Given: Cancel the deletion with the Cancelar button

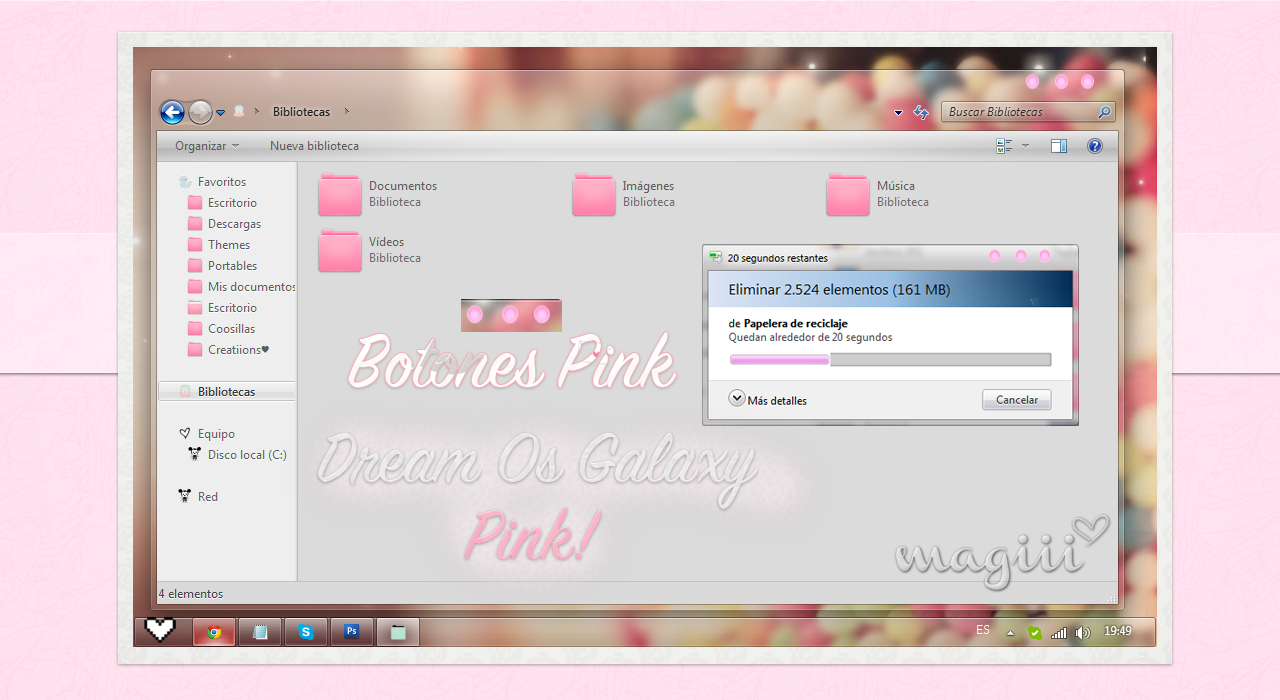Looking at the screenshot, I should tap(1016, 399).
